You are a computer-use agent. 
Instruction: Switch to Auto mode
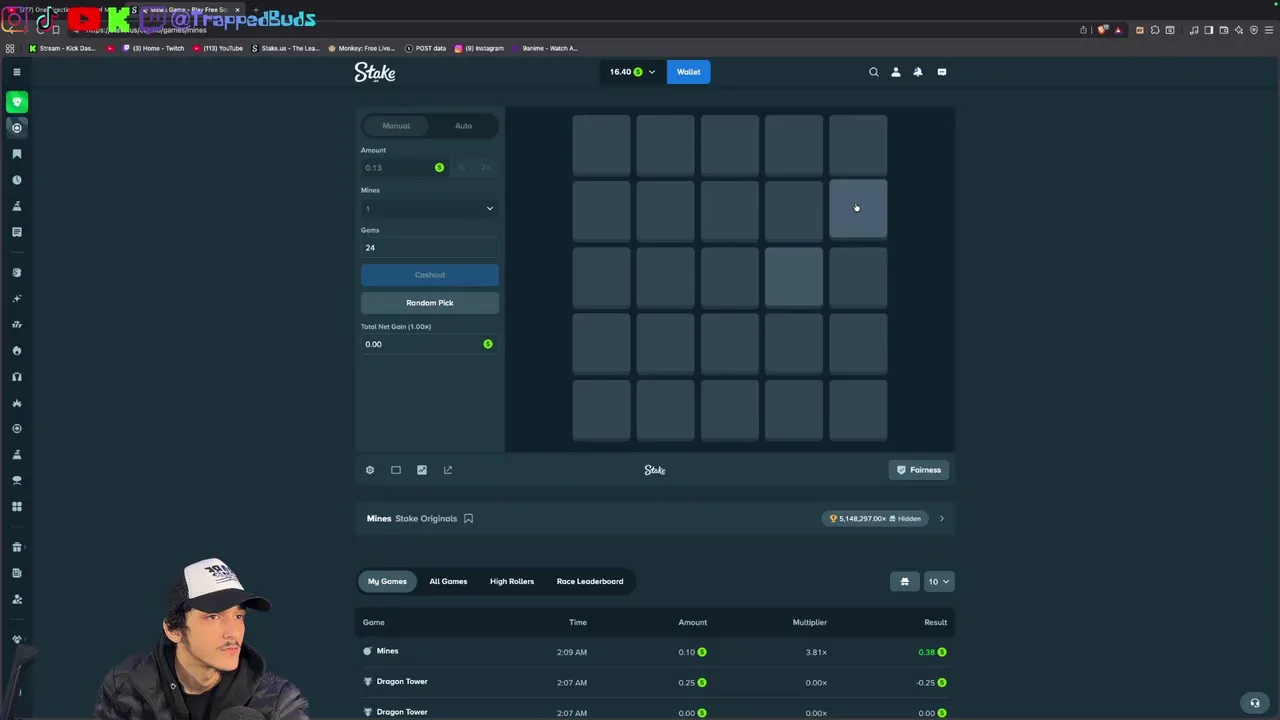click(464, 126)
